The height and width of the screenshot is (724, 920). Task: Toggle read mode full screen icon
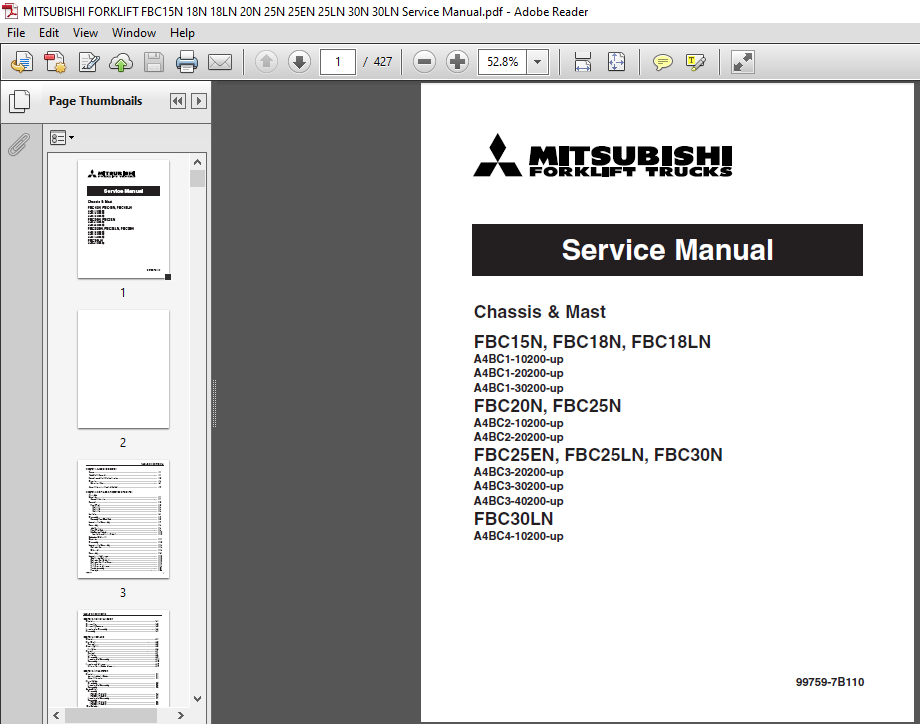pos(742,62)
